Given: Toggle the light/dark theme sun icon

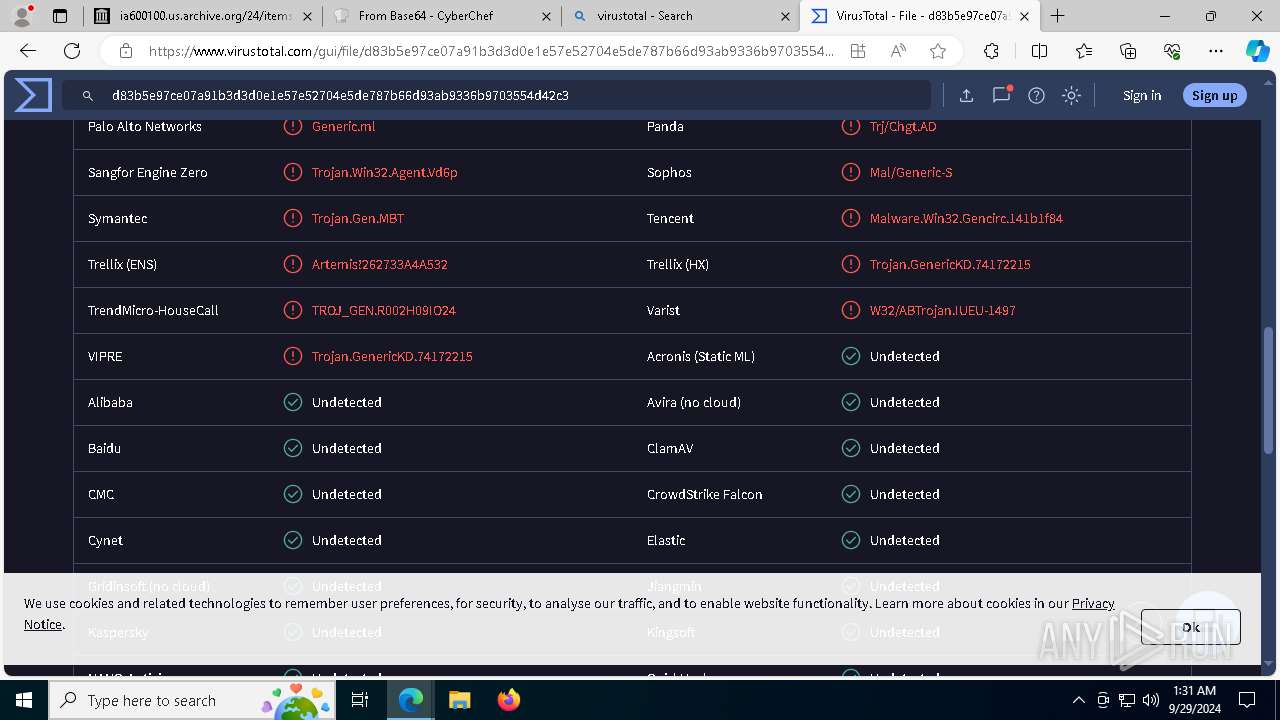Looking at the screenshot, I should coord(1071,95).
